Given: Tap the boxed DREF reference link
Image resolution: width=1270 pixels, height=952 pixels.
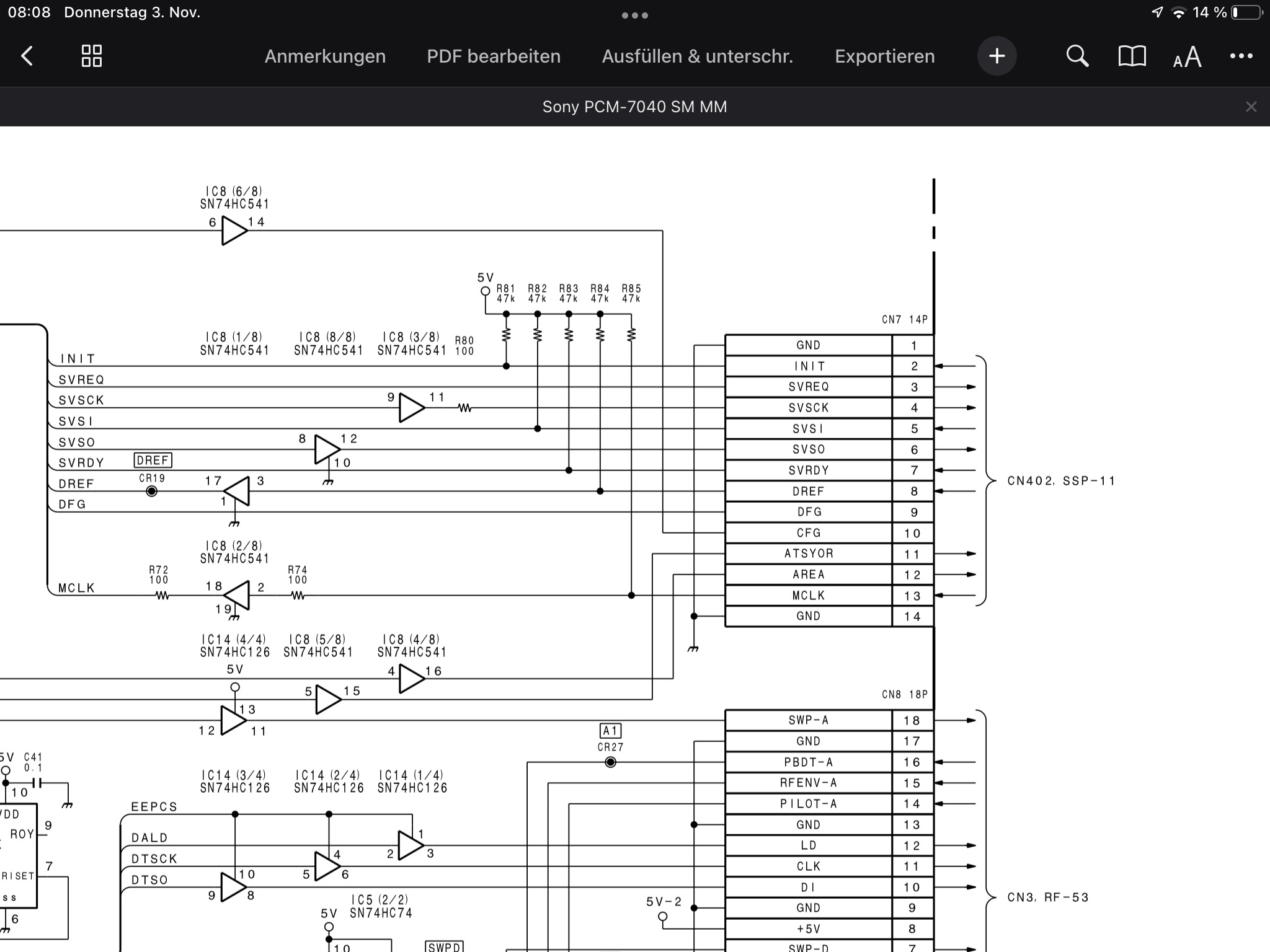Looking at the screenshot, I should pyautogui.click(x=153, y=461).
